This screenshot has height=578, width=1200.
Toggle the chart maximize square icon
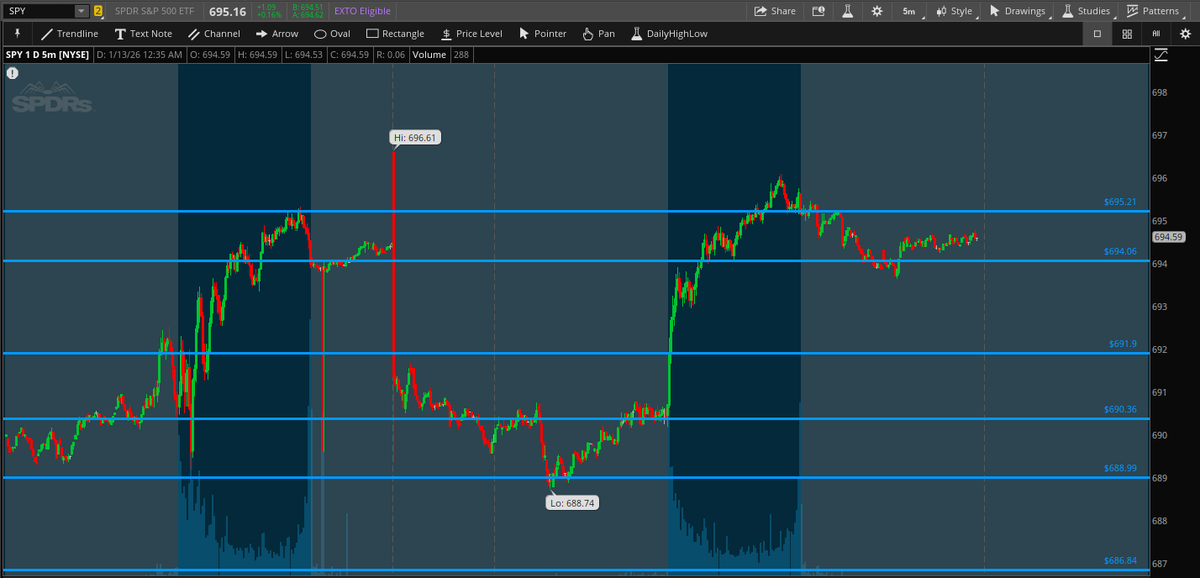(1095, 33)
